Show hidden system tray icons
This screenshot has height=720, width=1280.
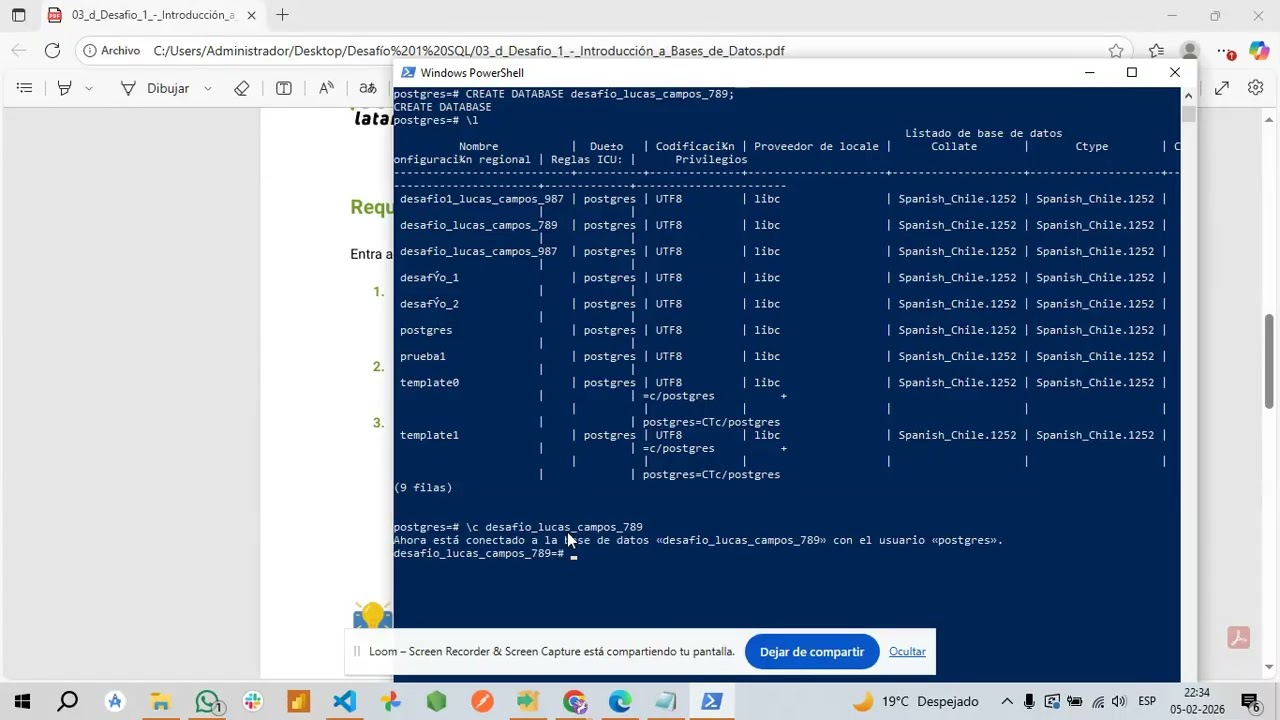1007,702
